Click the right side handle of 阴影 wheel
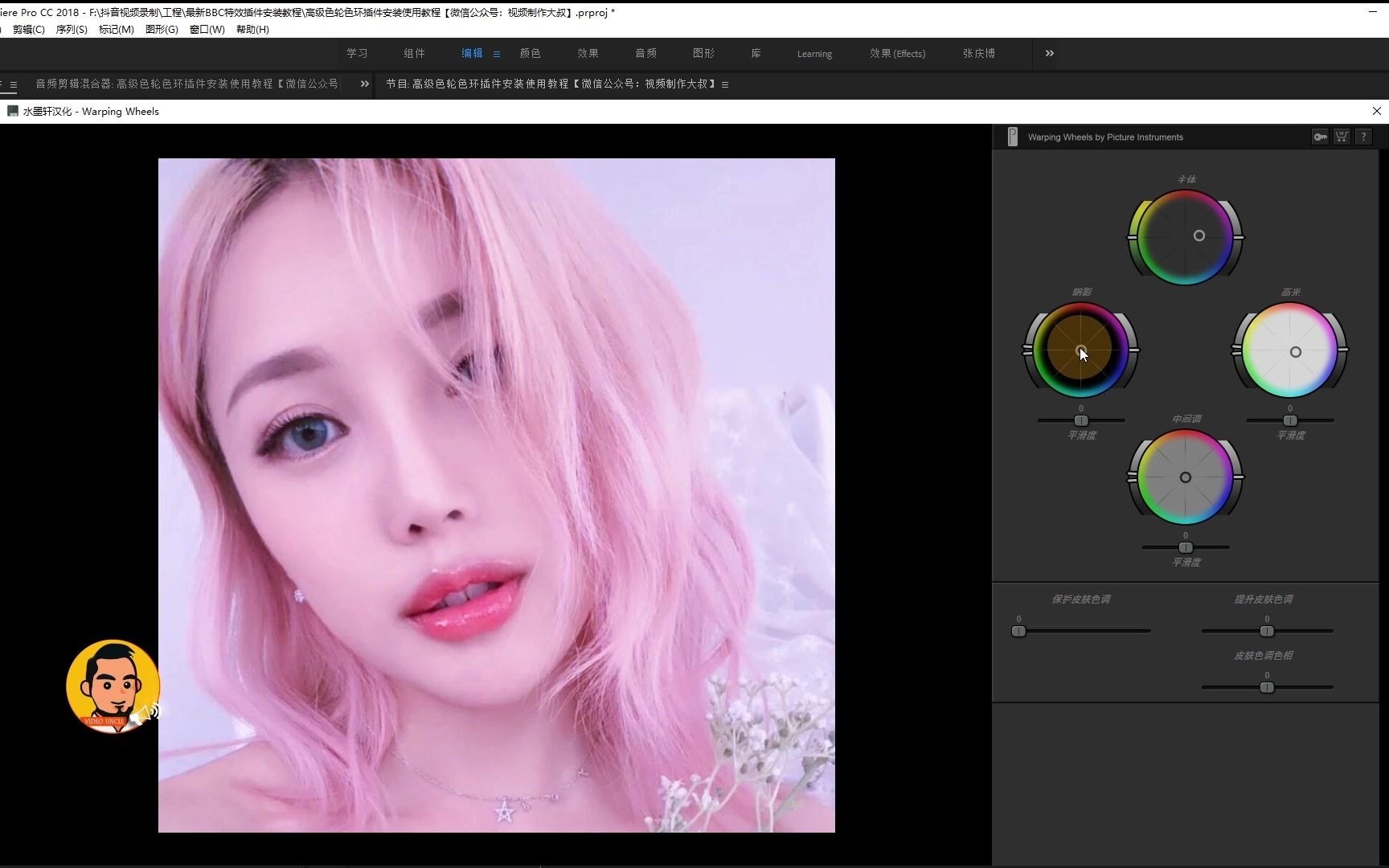1389x868 pixels. click(1133, 350)
